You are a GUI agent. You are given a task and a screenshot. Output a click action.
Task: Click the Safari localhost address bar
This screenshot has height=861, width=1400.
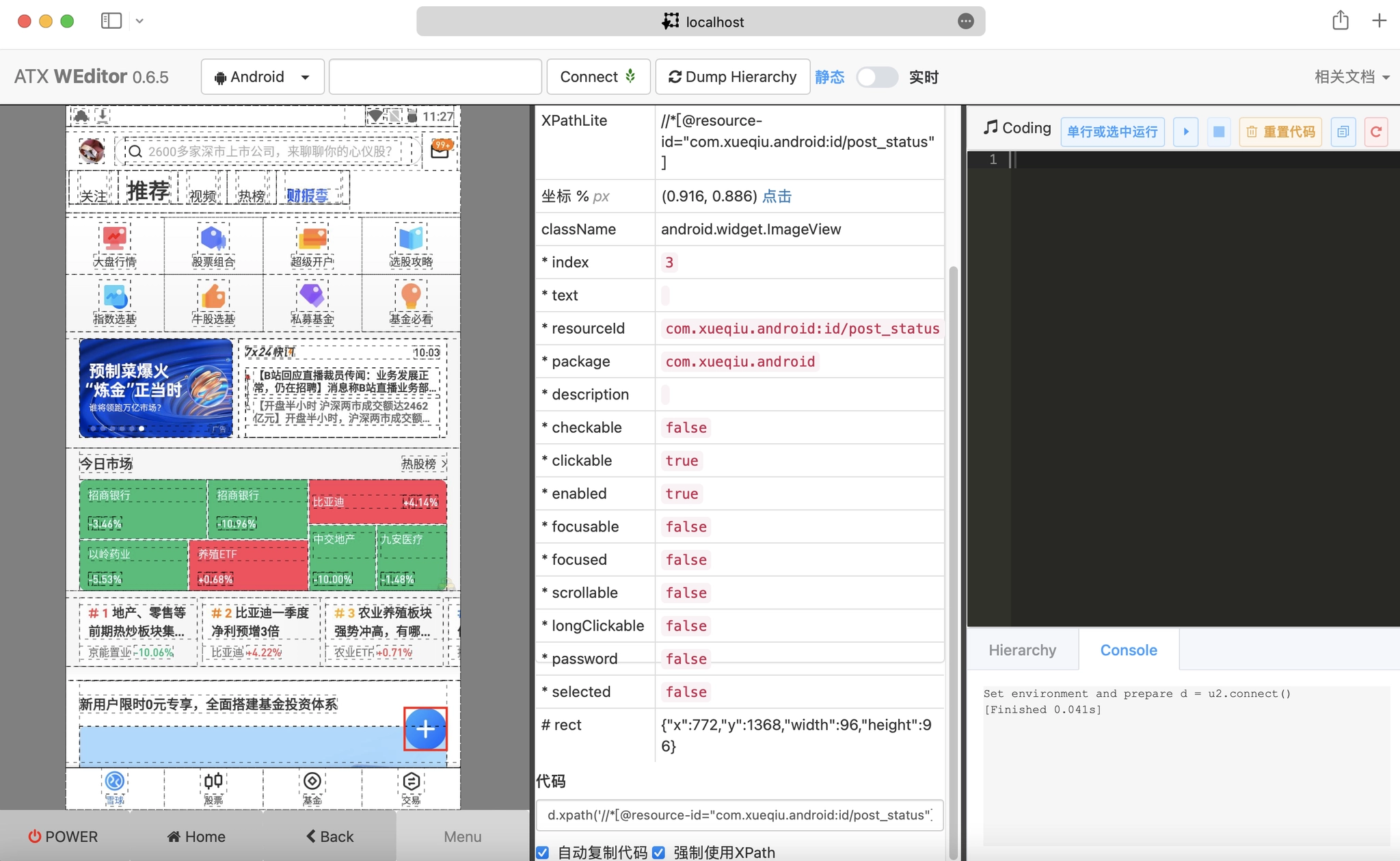701,21
